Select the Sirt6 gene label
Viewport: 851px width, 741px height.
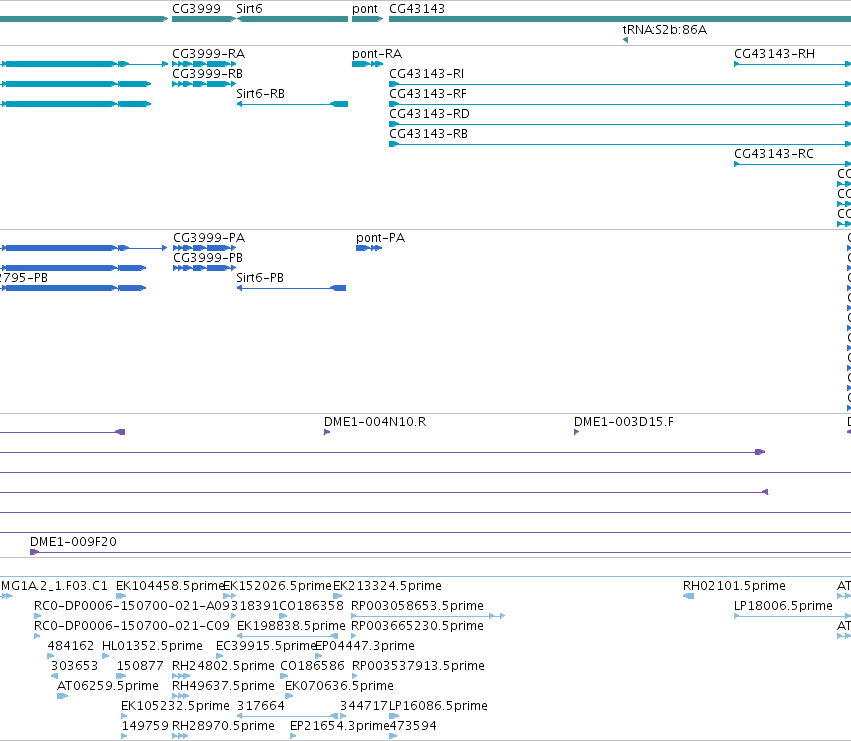click(x=249, y=9)
